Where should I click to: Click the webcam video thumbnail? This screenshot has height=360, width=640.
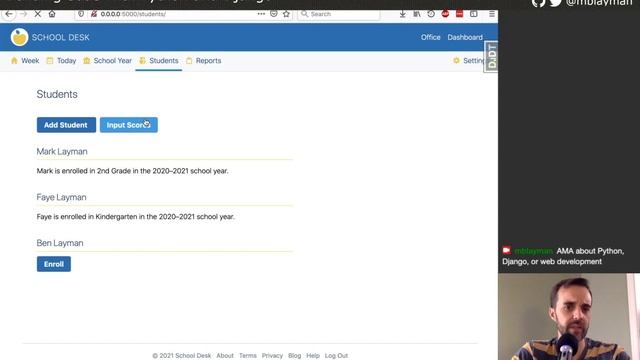569,317
